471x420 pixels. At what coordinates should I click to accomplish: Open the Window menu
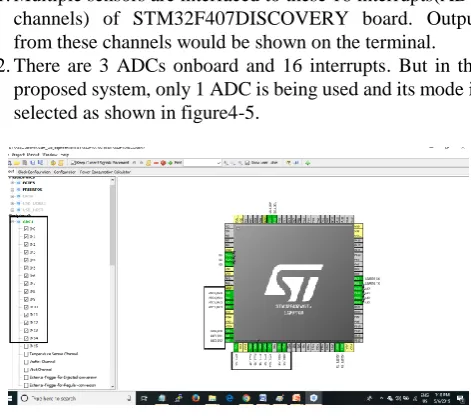click(x=50, y=155)
